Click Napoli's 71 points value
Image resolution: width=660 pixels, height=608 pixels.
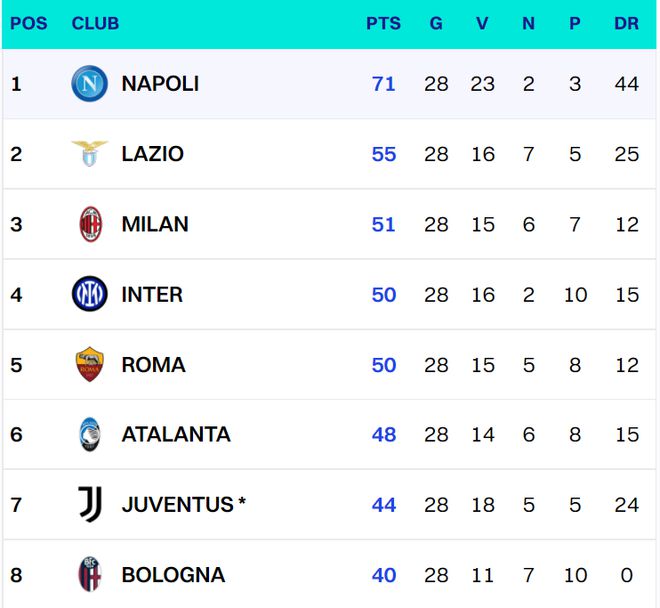click(383, 84)
